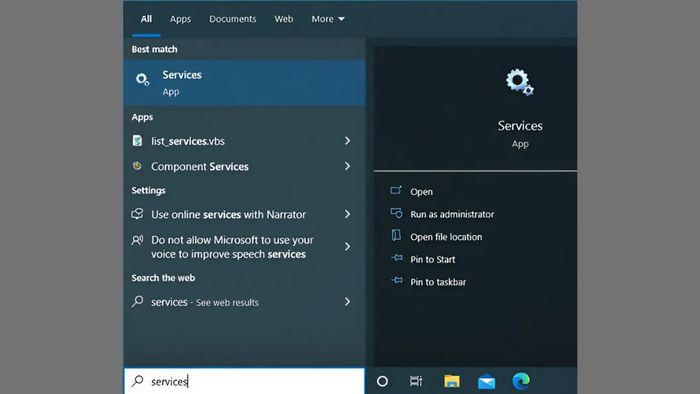Image resolution: width=700 pixels, height=394 pixels.
Task: Click the Narrator online services settings icon
Action: click(138, 214)
